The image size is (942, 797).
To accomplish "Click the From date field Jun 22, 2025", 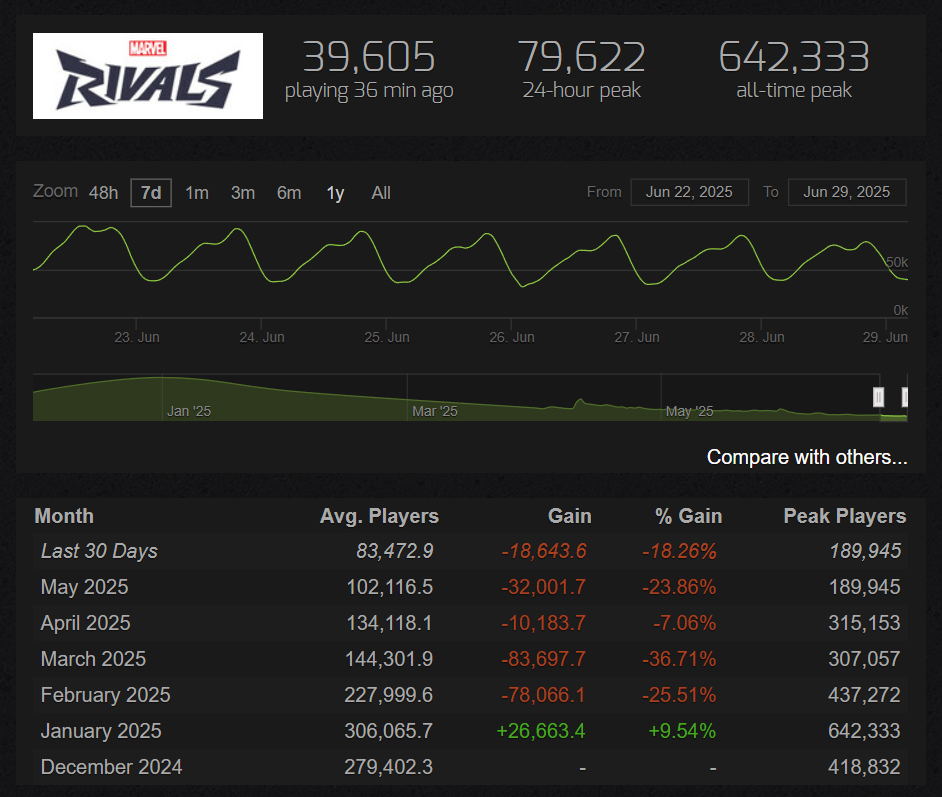I will (x=690, y=192).
